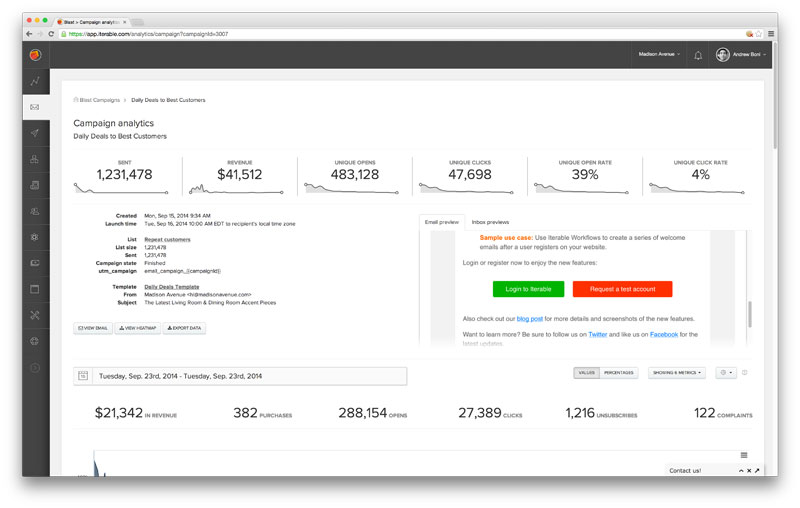Image resolution: width=800 pixels, height=508 pixels.
Task: Click the notification bell icon
Action: tap(698, 55)
